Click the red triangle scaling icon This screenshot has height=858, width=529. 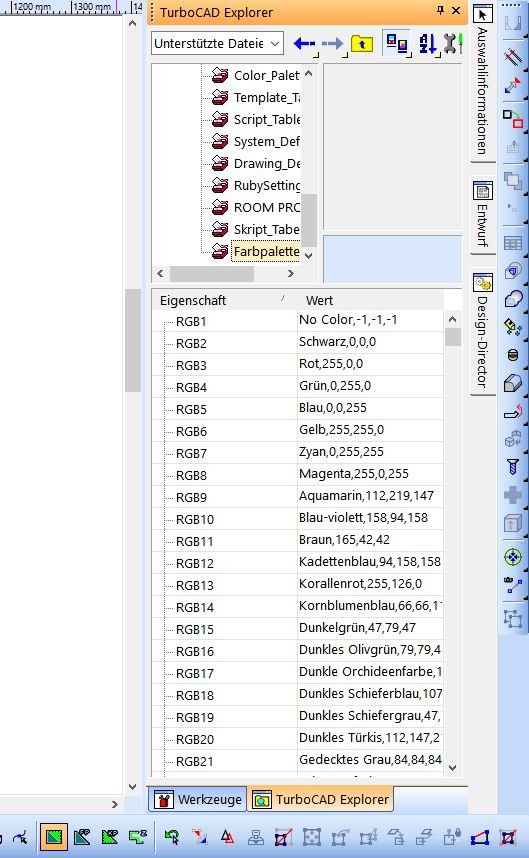tap(228, 836)
